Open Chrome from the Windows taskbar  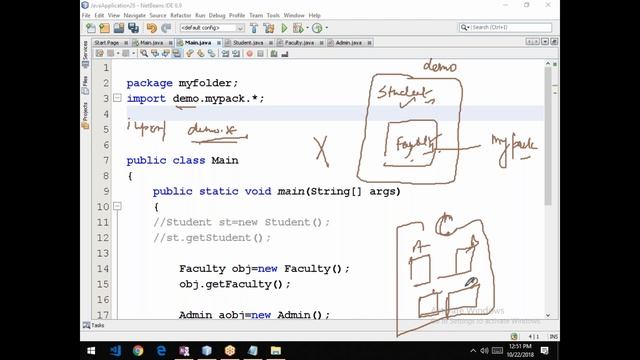click(x=138, y=350)
